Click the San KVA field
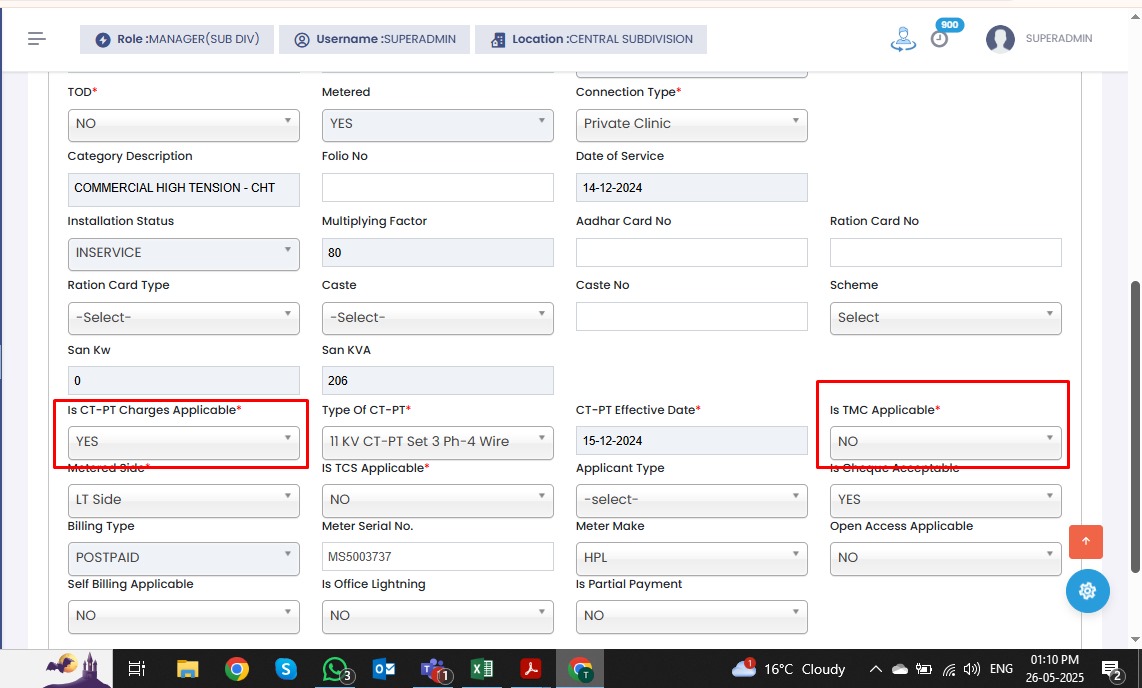1142x688 pixels. pyautogui.click(x=438, y=381)
